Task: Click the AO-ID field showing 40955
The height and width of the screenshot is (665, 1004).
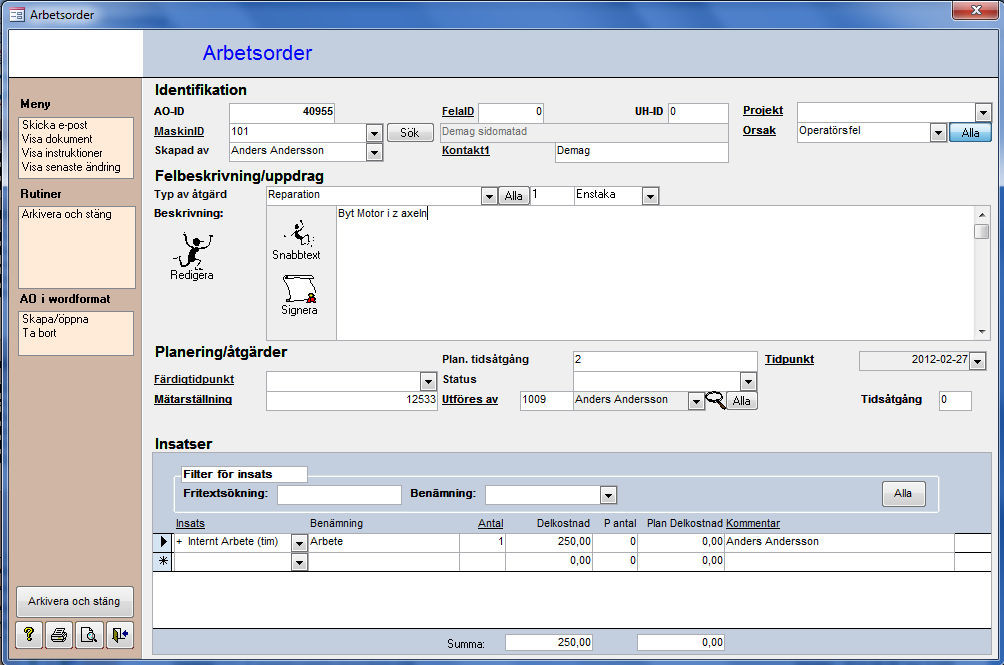Action: (x=282, y=112)
